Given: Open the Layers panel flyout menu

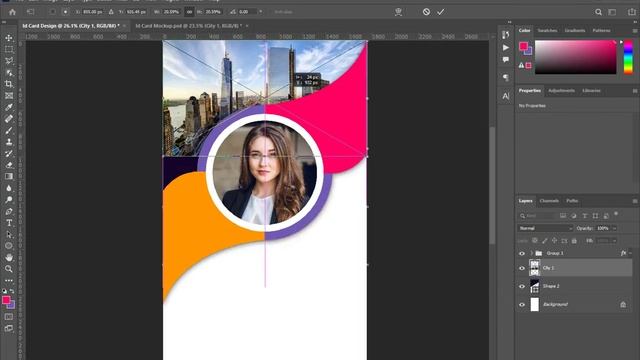Looking at the screenshot, I should point(635,201).
